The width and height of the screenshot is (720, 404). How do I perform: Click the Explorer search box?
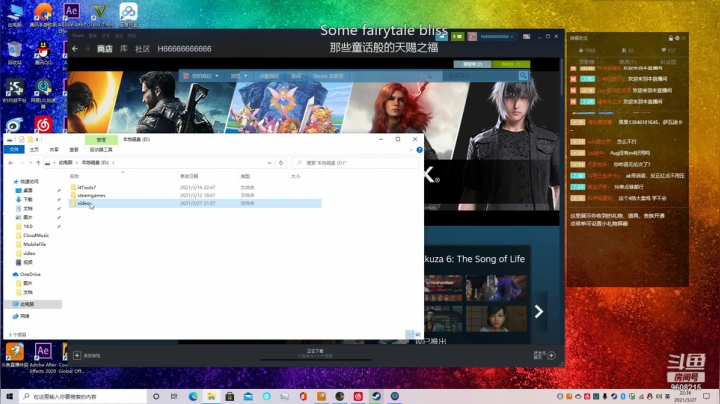(x=355, y=163)
